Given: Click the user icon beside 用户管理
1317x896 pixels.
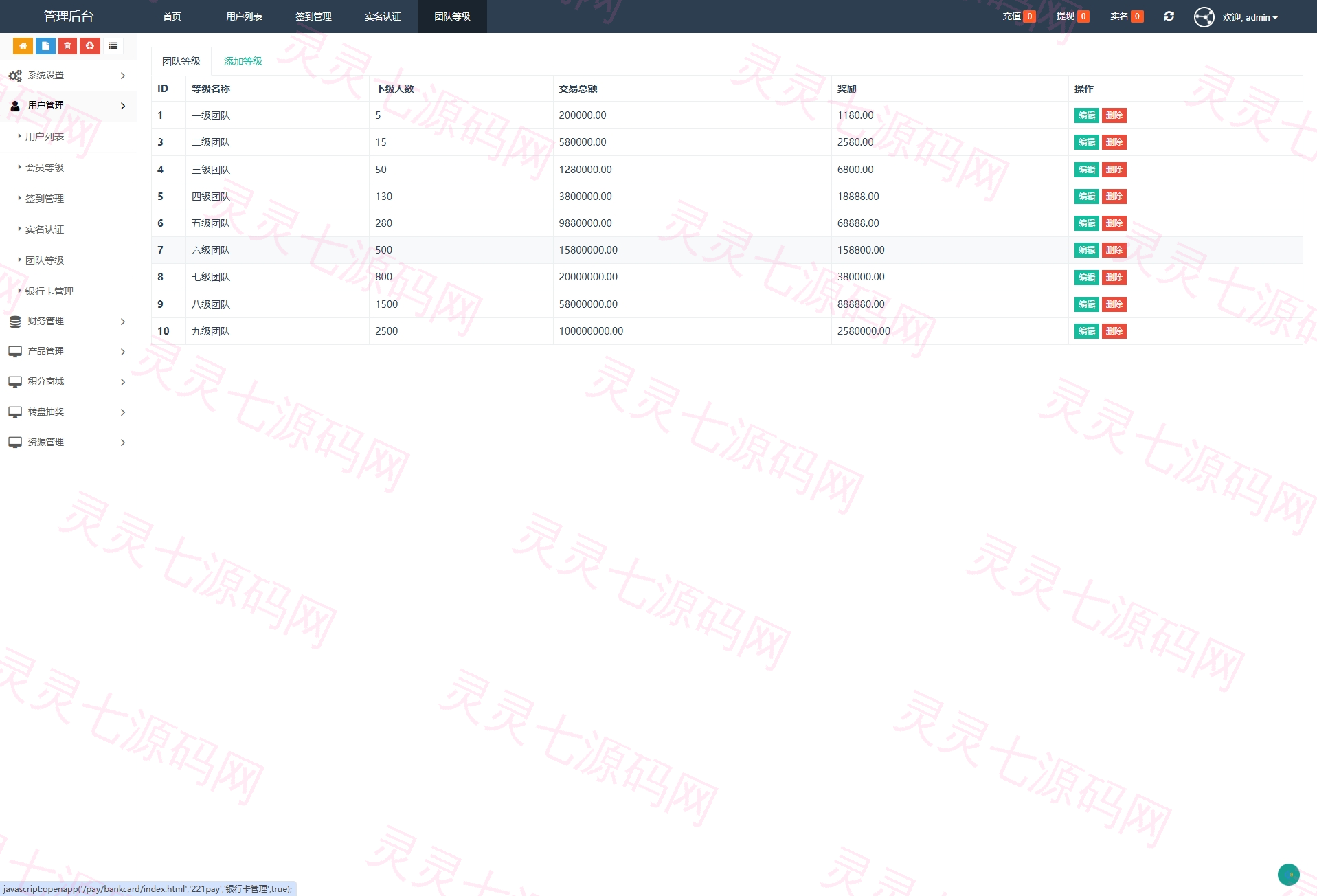Looking at the screenshot, I should (x=15, y=106).
